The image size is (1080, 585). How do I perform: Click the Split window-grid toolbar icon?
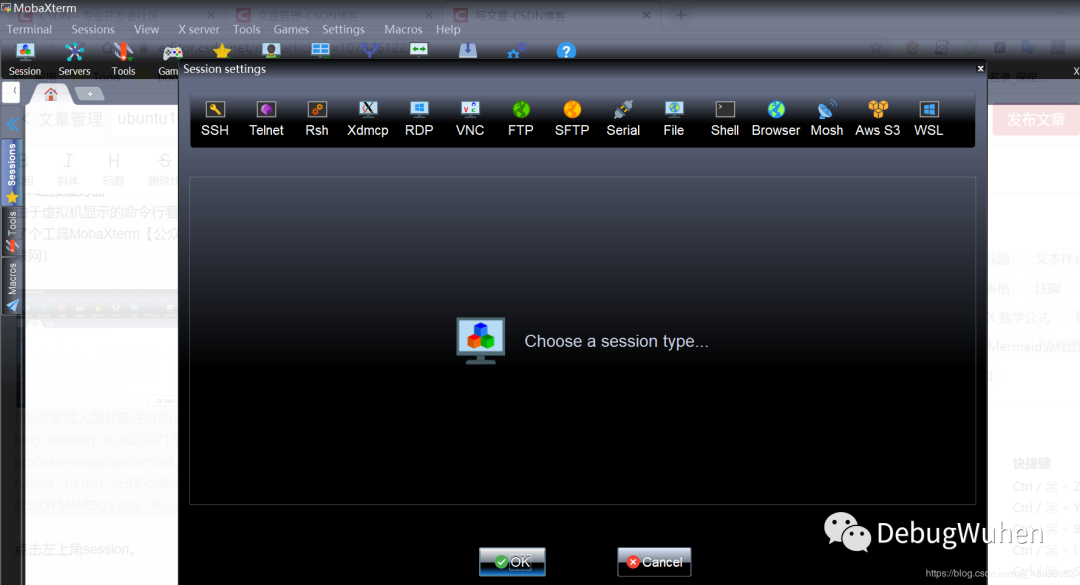point(320,50)
